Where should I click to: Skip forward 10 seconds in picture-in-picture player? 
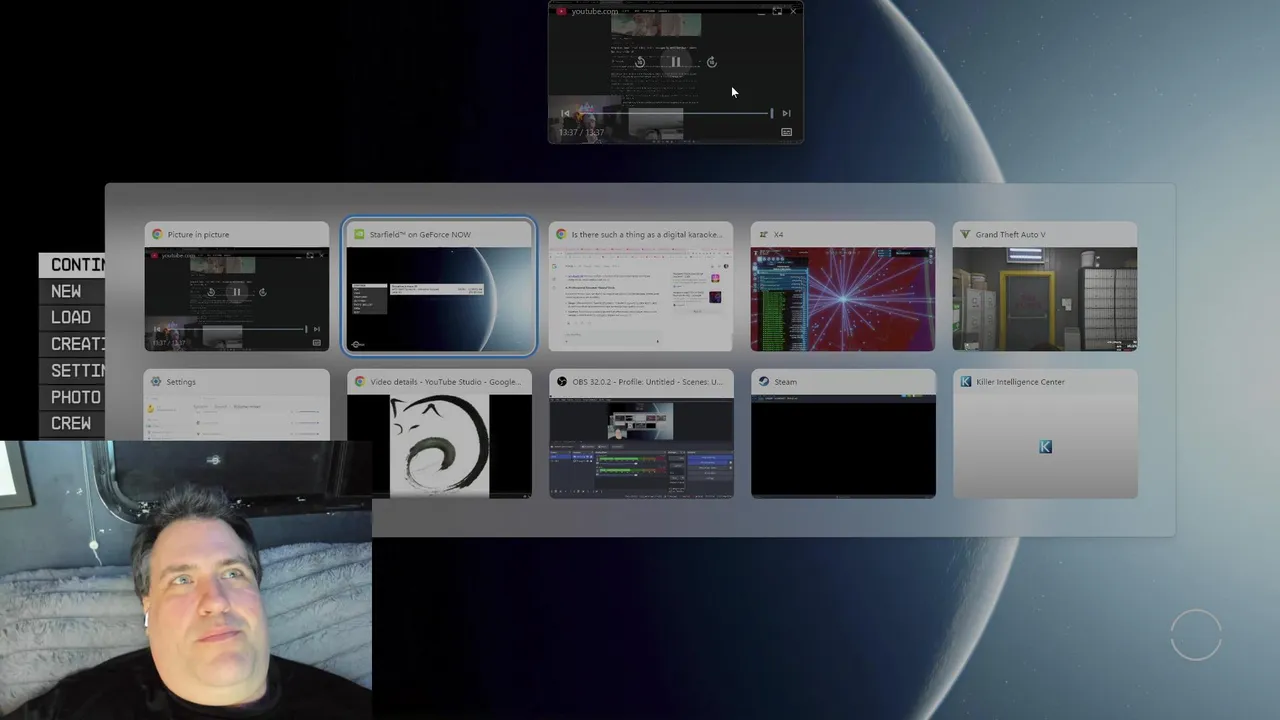(712, 62)
